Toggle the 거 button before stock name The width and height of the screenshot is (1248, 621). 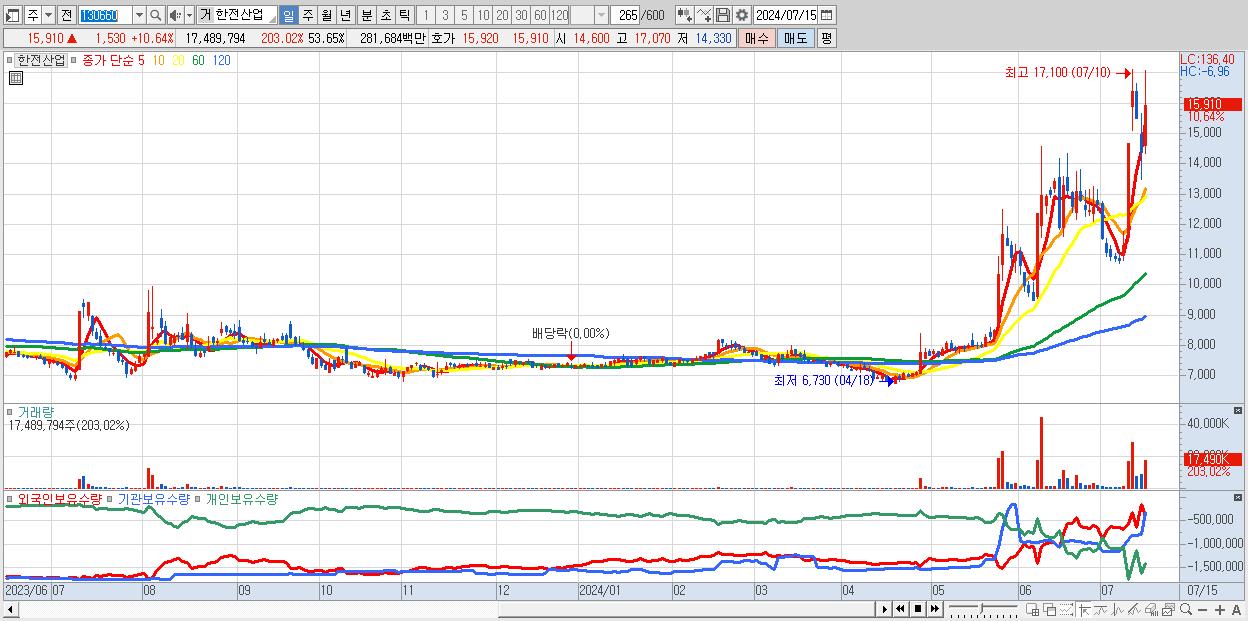(x=205, y=15)
